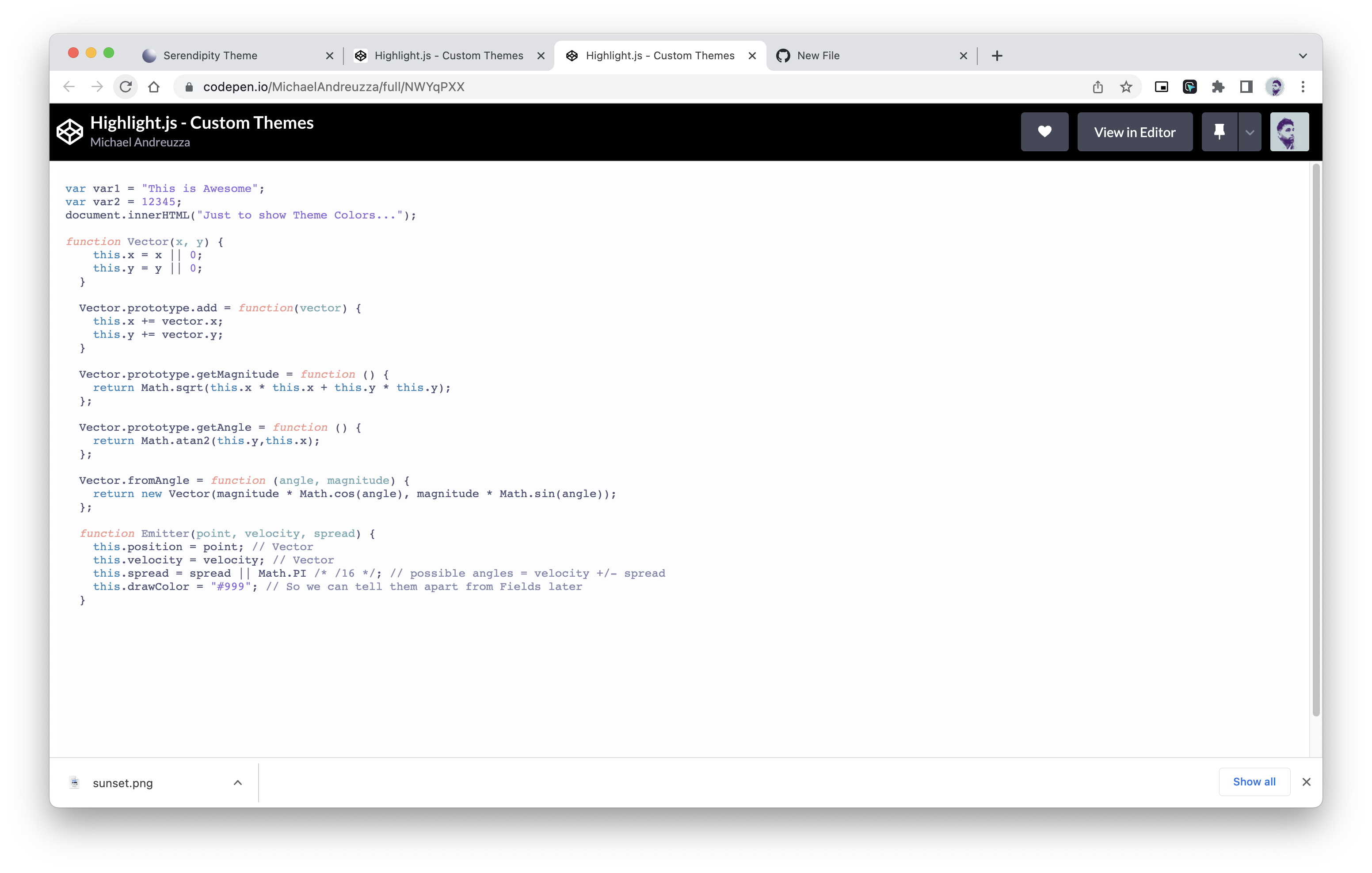This screenshot has width=1372, height=873.
Task: Reload the current page
Action: [126, 87]
